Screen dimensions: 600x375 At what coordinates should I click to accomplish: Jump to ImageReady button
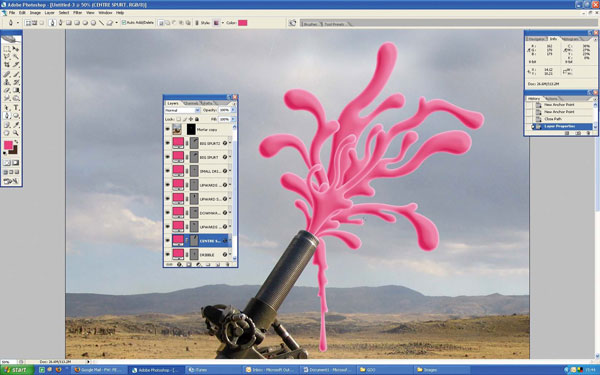coord(11,181)
